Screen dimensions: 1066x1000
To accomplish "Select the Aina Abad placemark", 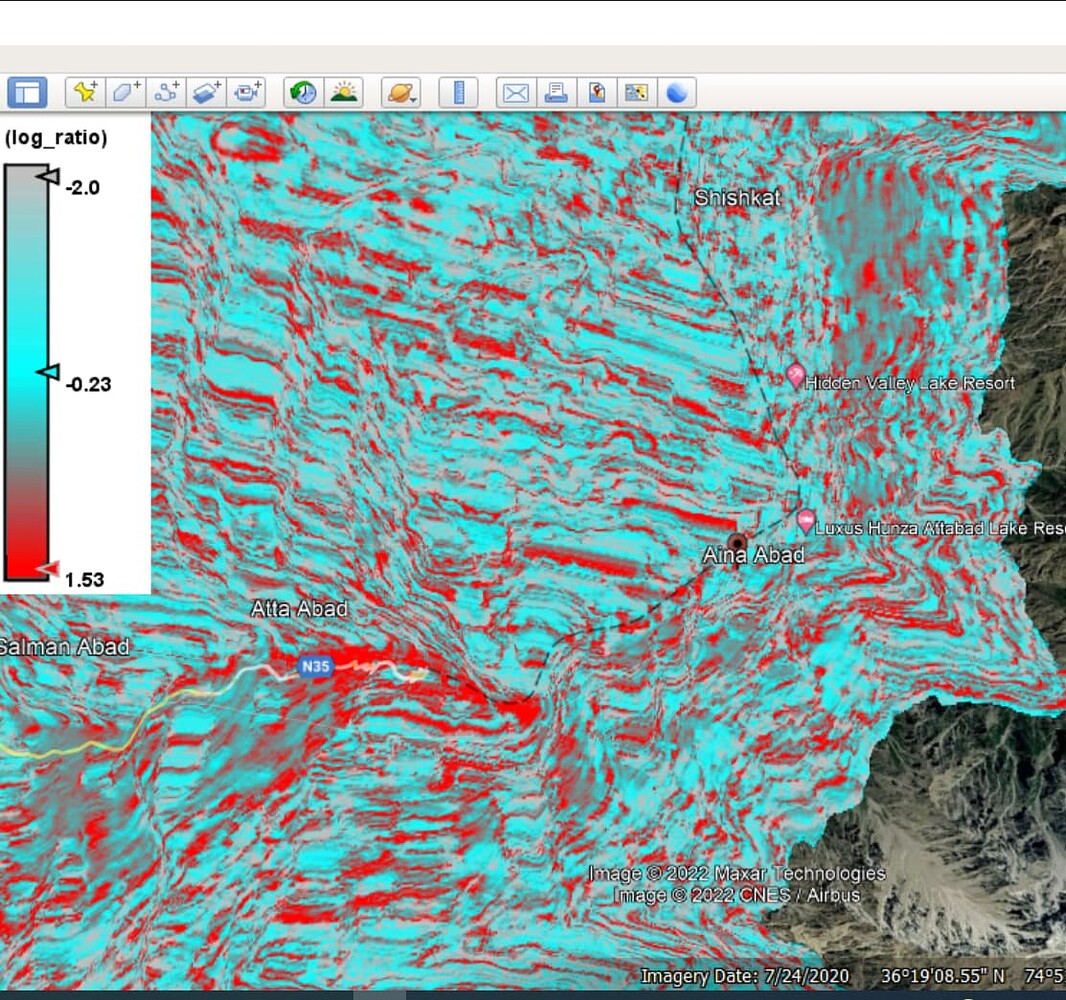I will [737, 541].
